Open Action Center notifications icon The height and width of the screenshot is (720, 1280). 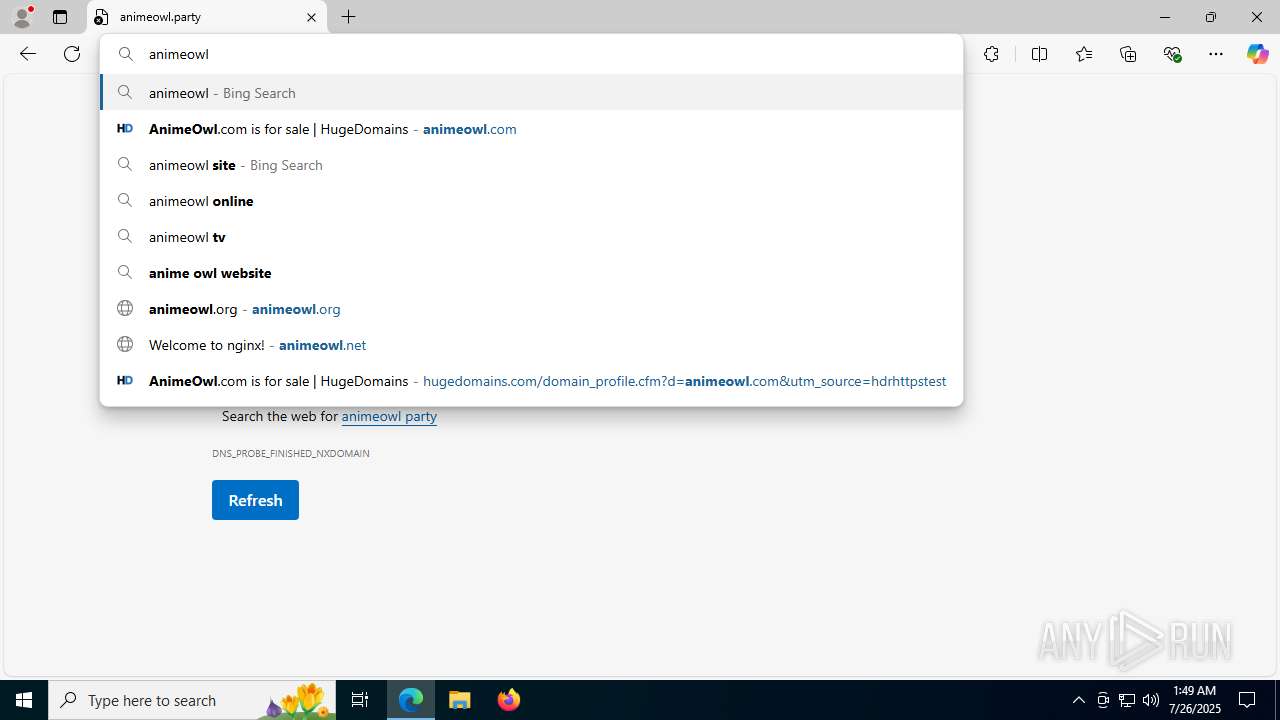(x=1247, y=700)
